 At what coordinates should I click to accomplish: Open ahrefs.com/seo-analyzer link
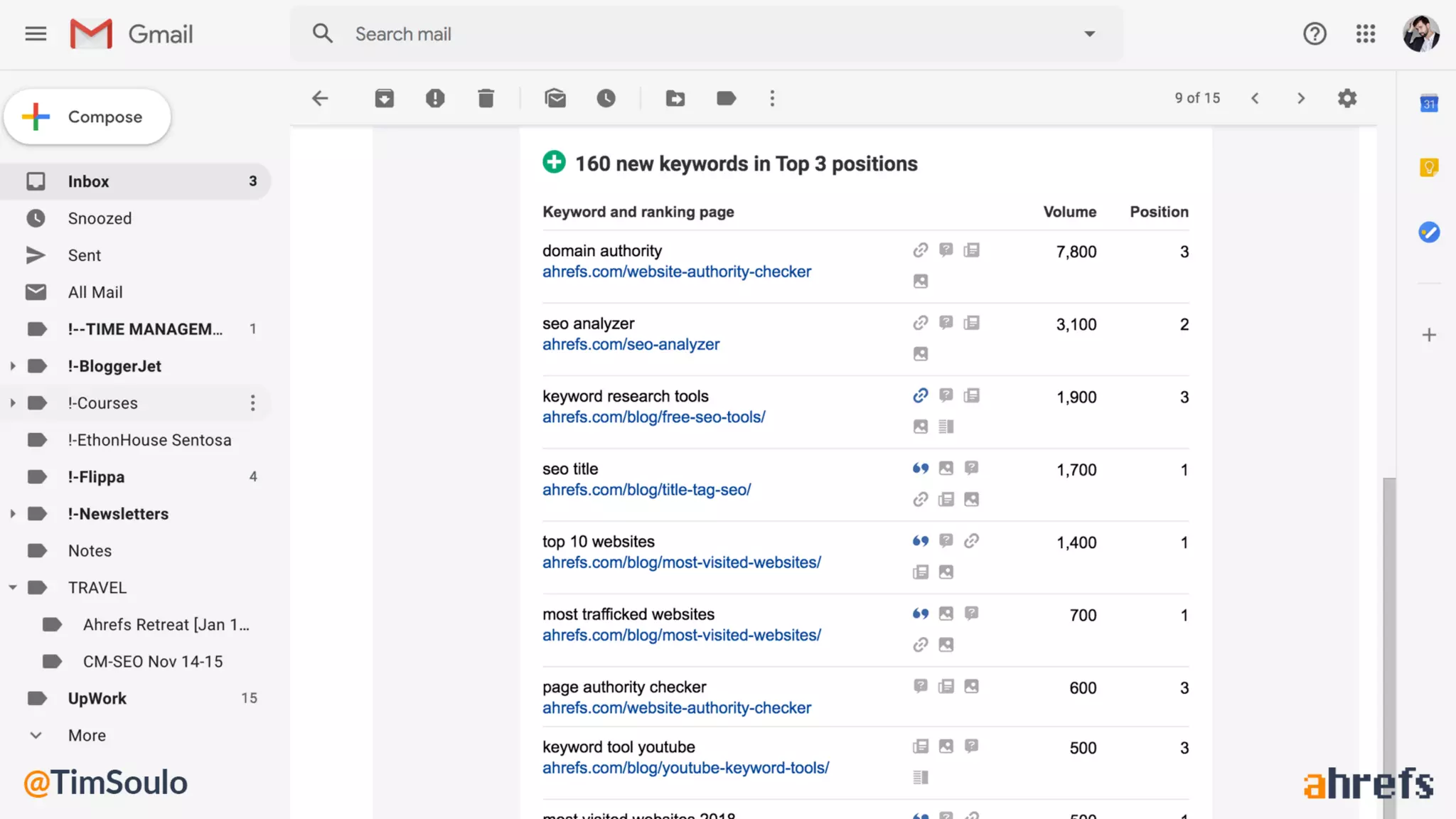point(631,345)
